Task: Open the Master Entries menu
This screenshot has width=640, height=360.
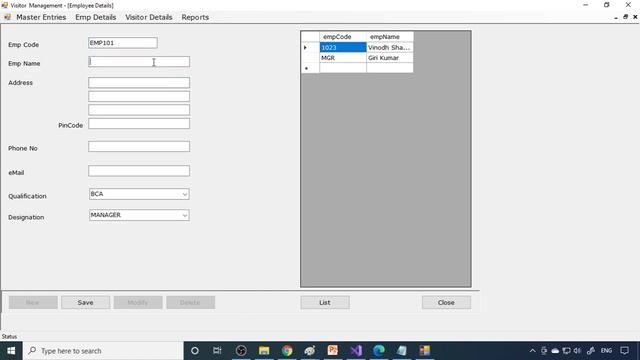Action: pyautogui.click(x=41, y=17)
